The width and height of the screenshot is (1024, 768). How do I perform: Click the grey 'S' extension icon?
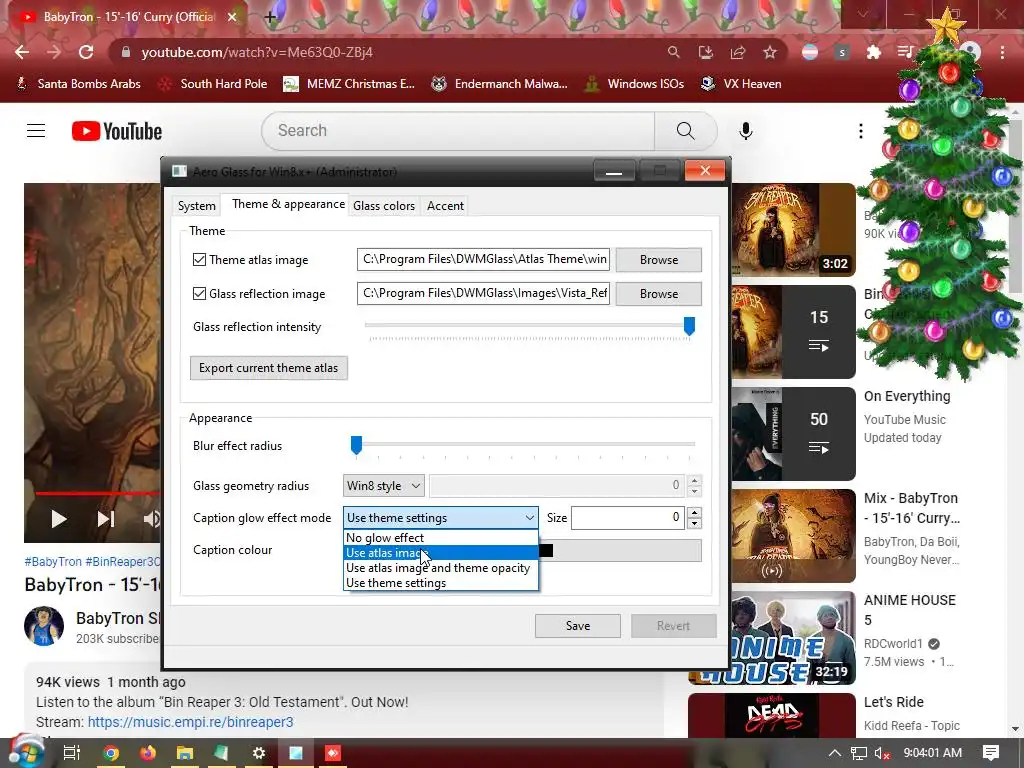click(842, 52)
